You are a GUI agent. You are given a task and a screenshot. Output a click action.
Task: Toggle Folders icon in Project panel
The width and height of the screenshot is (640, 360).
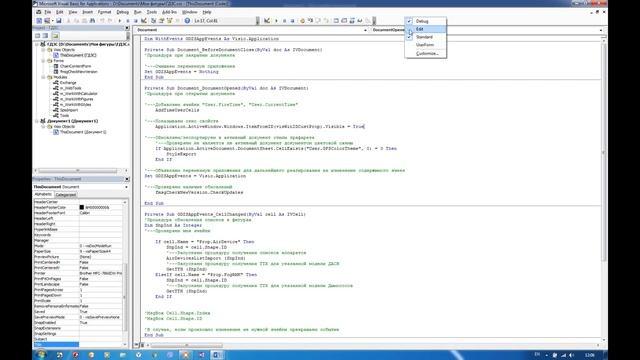55,36
